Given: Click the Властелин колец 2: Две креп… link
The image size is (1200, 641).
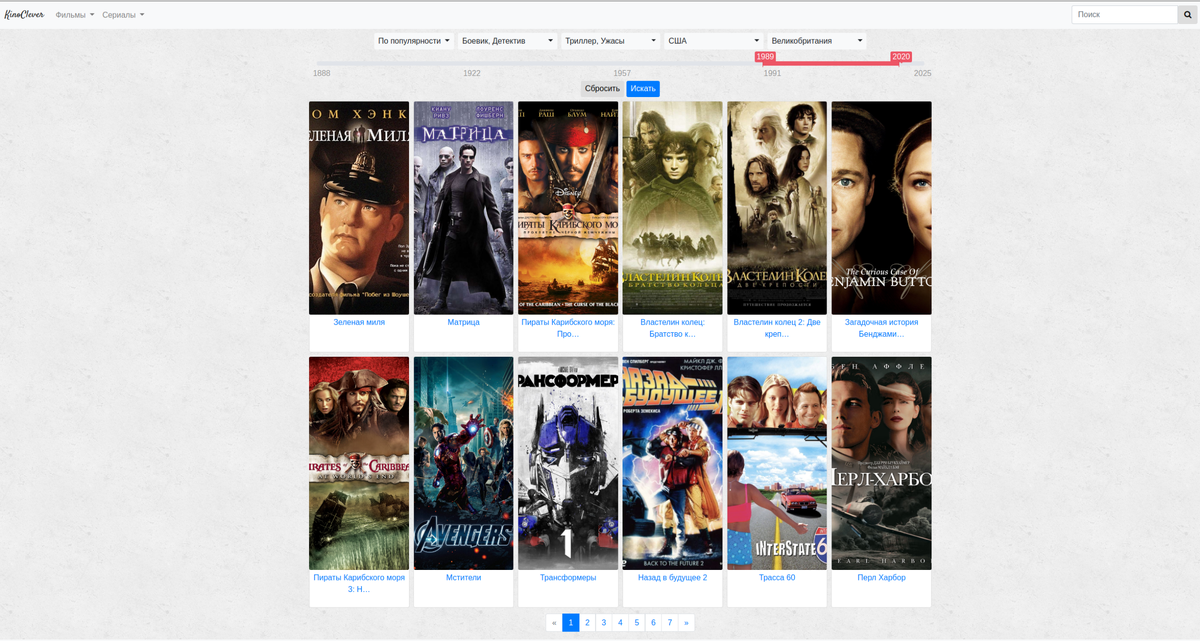Looking at the screenshot, I should point(777,328).
